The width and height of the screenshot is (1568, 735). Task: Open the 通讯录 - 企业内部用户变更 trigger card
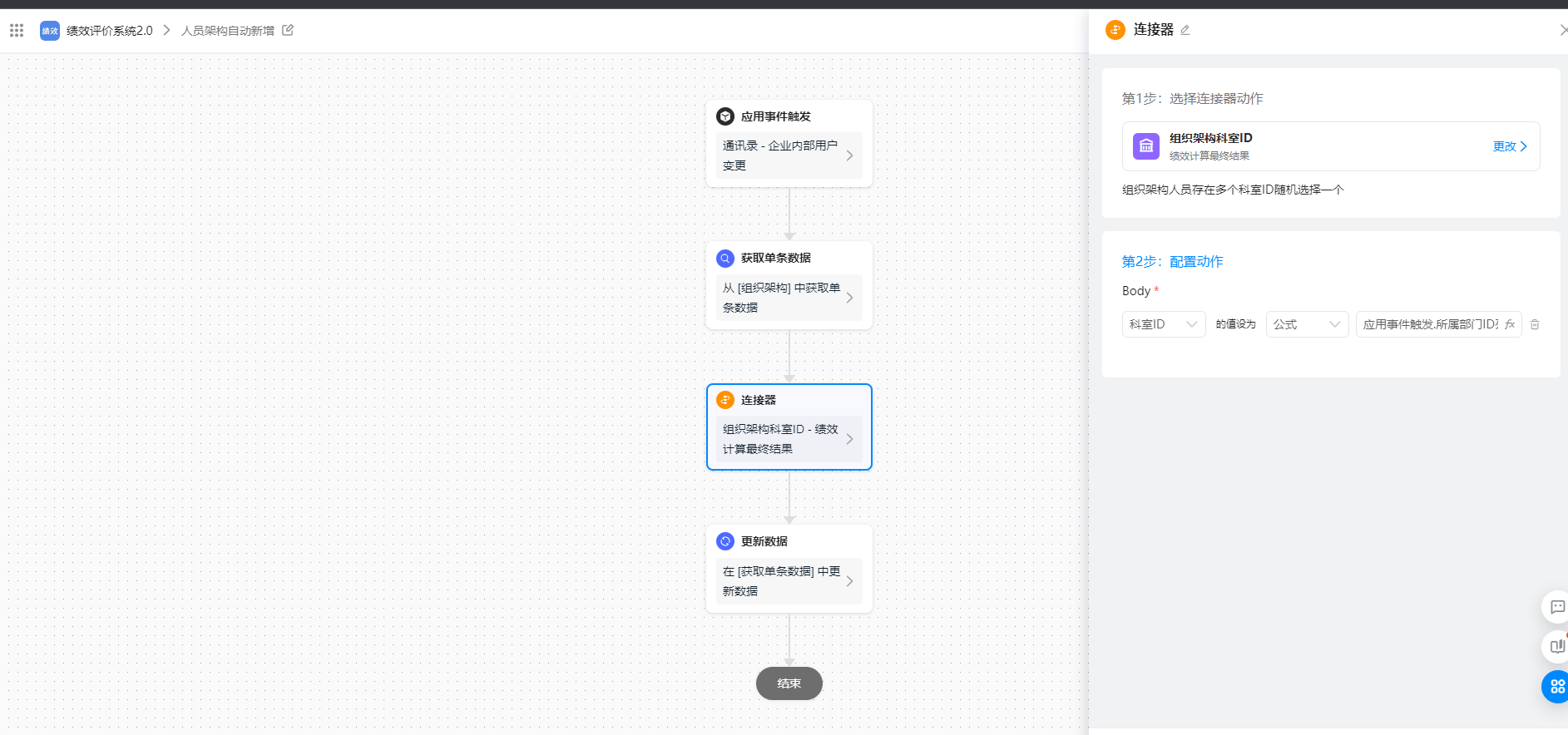click(789, 155)
